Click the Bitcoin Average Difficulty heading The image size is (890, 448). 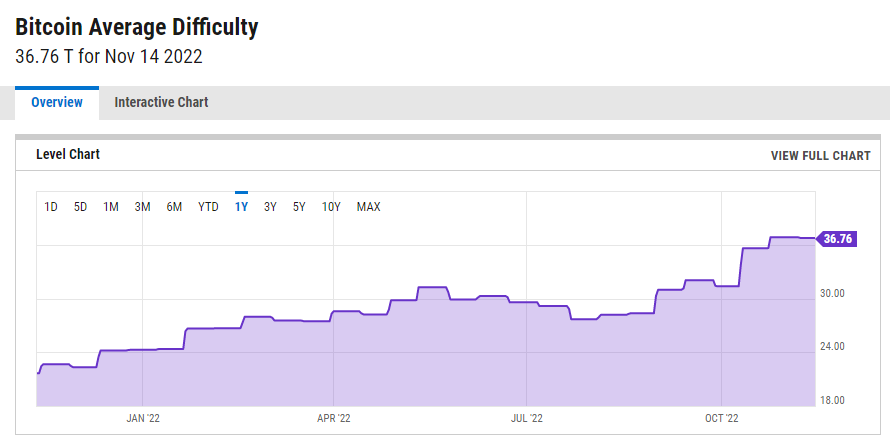click(x=137, y=27)
